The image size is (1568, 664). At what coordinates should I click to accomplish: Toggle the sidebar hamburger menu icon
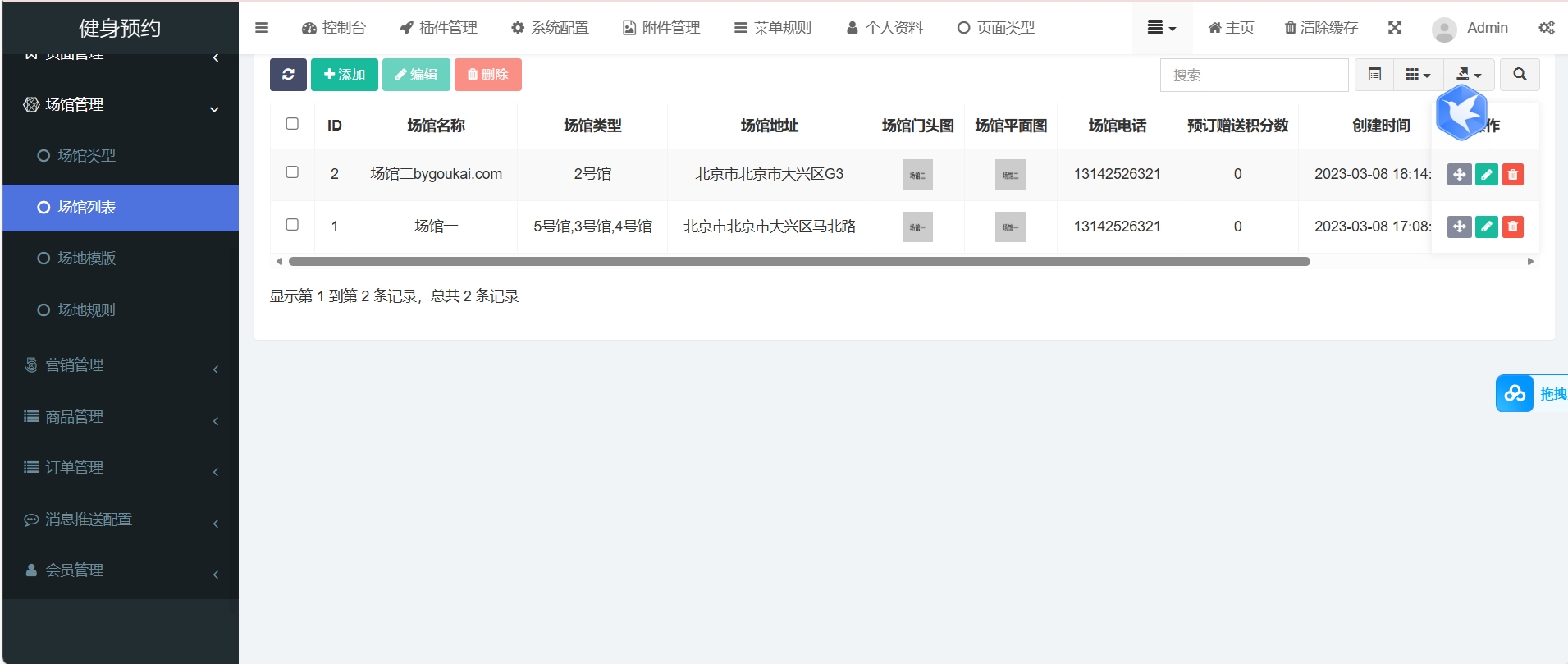click(x=262, y=28)
